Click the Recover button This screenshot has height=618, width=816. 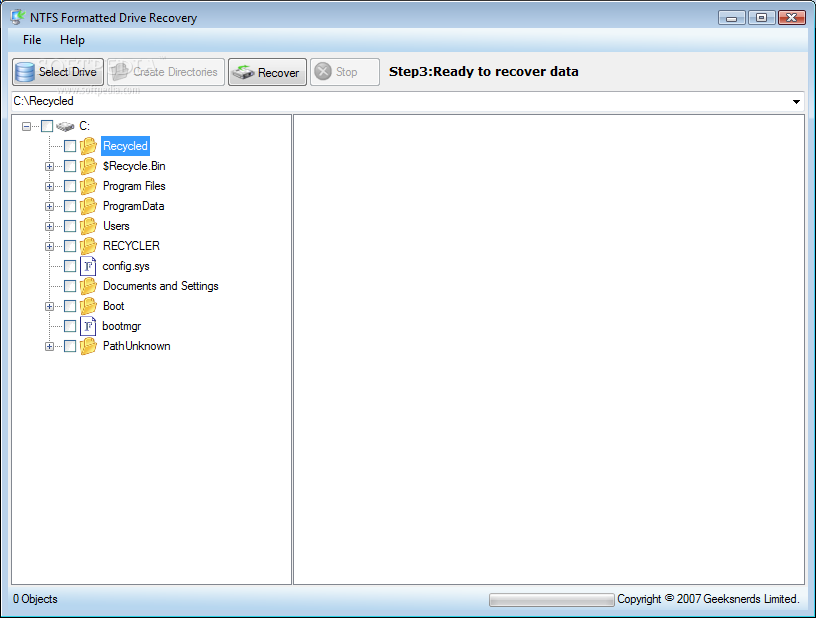(x=267, y=72)
